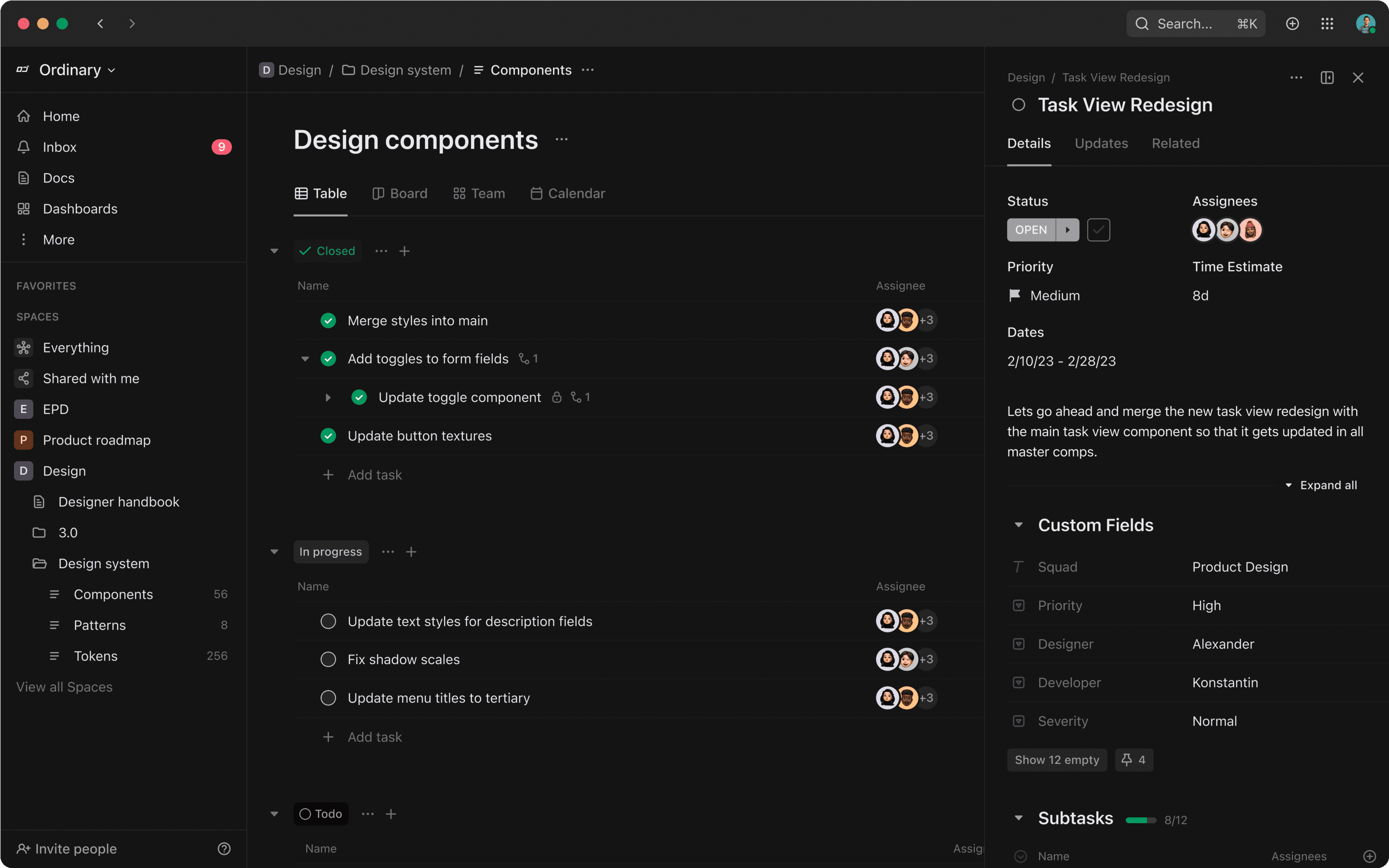Collapse the Closed group arrow

pyautogui.click(x=274, y=251)
